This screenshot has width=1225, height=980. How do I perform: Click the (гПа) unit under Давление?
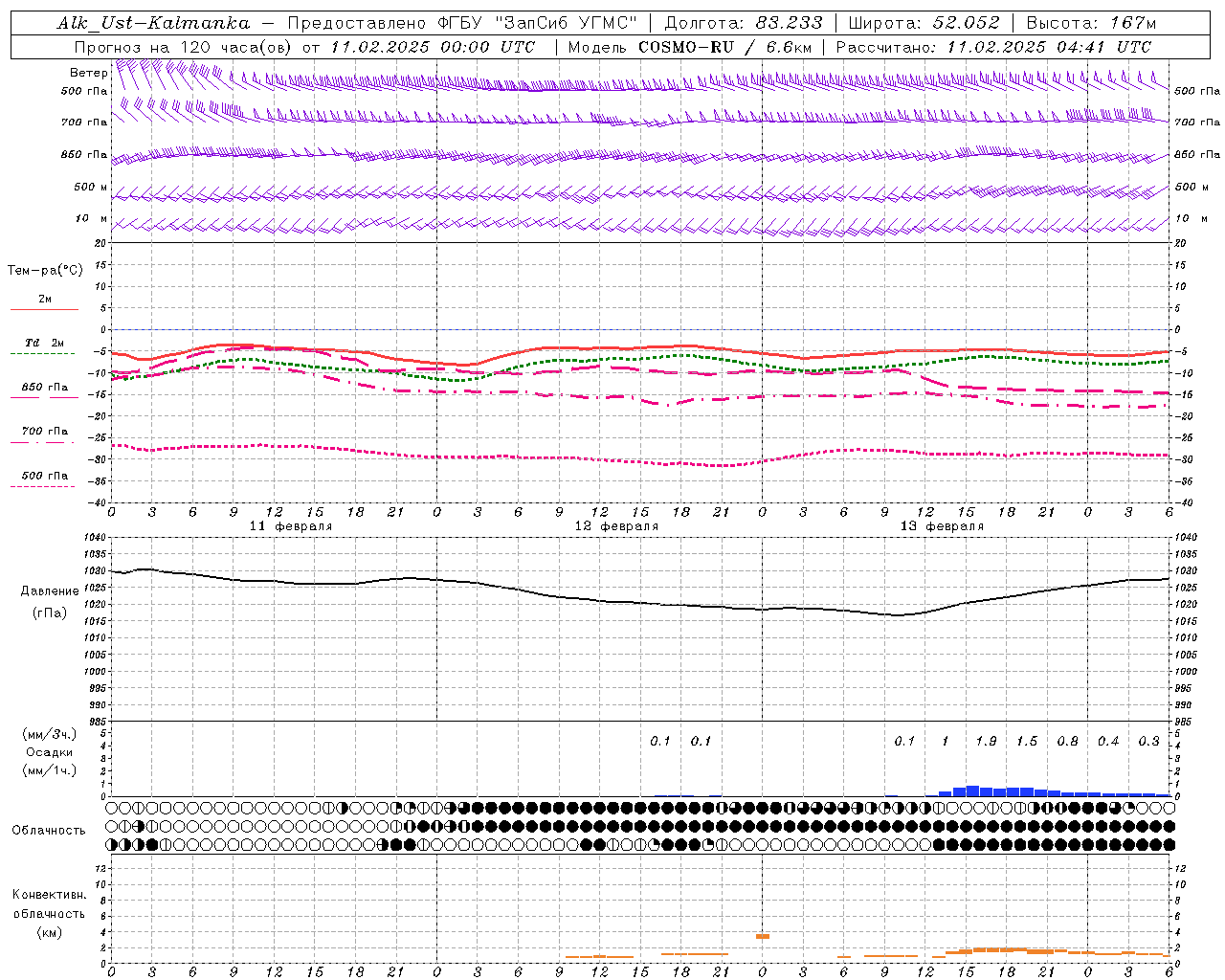(50, 613)
